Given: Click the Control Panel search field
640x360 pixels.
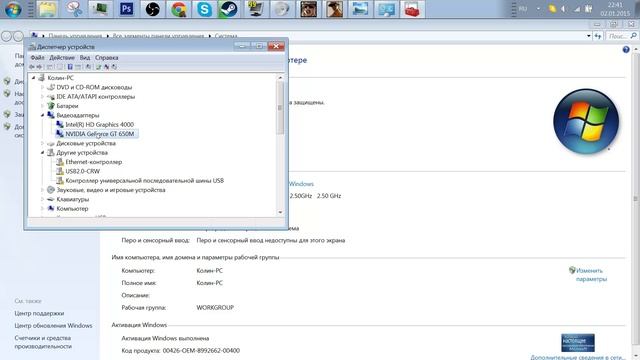Looking at the screenshot, I should coord(622,36).
